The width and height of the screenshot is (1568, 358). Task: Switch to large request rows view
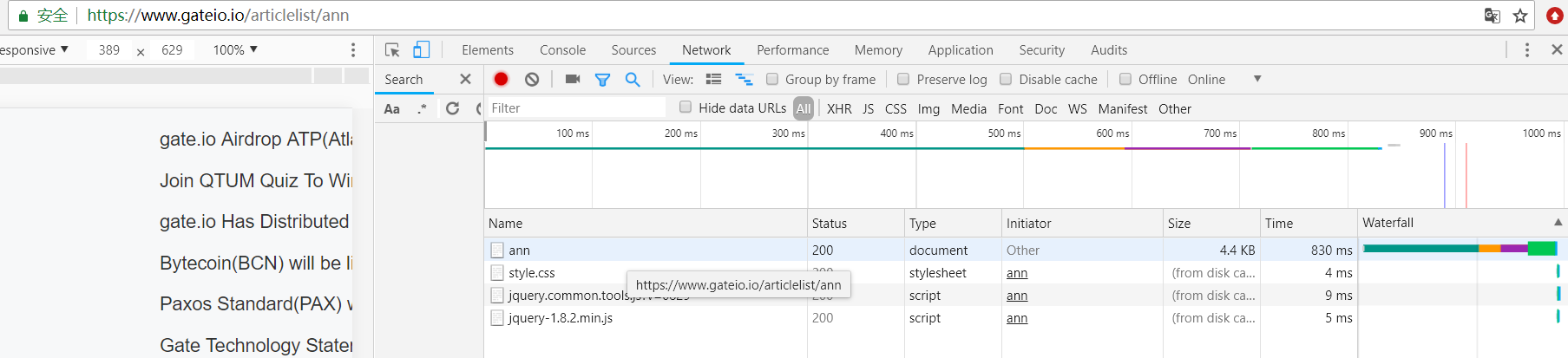pos(713,79)
